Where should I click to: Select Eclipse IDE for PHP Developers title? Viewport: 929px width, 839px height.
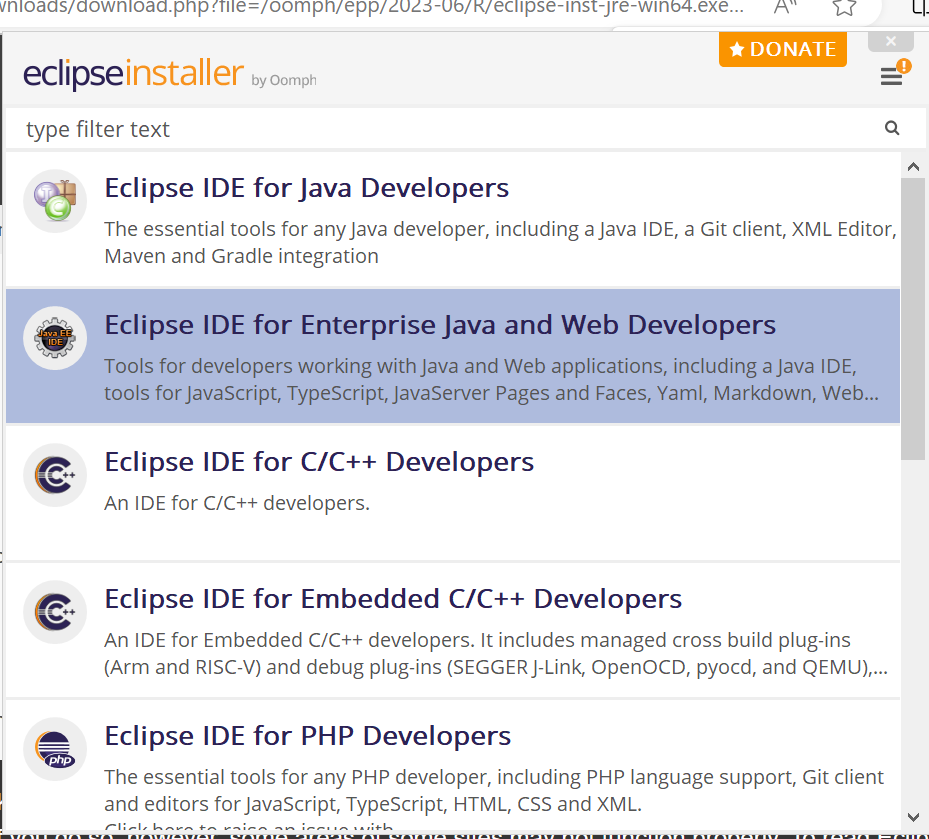(307, 736)
